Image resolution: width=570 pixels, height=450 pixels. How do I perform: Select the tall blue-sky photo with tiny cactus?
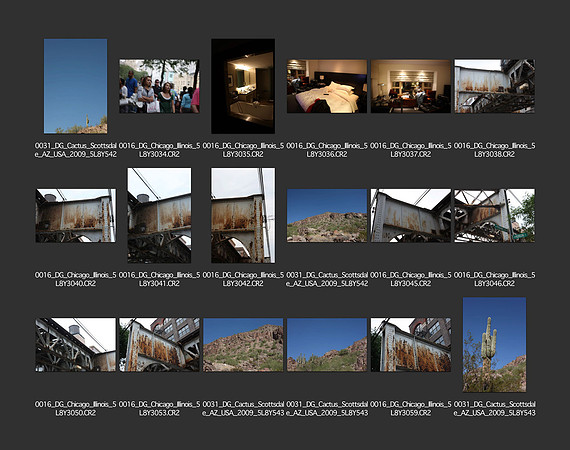(x=76, y=86)
